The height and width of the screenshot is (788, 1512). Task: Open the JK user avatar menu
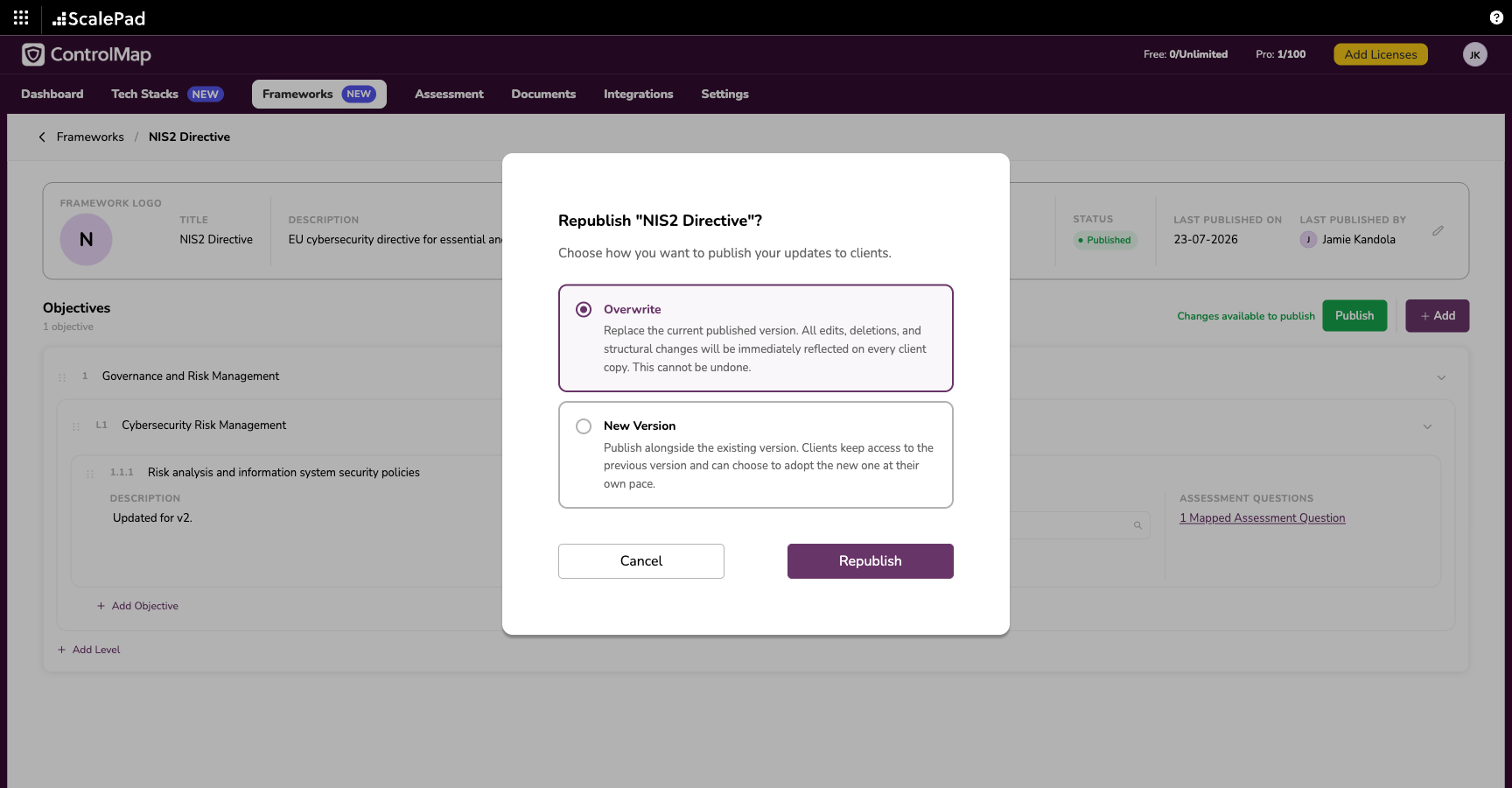coord(1475,54)
